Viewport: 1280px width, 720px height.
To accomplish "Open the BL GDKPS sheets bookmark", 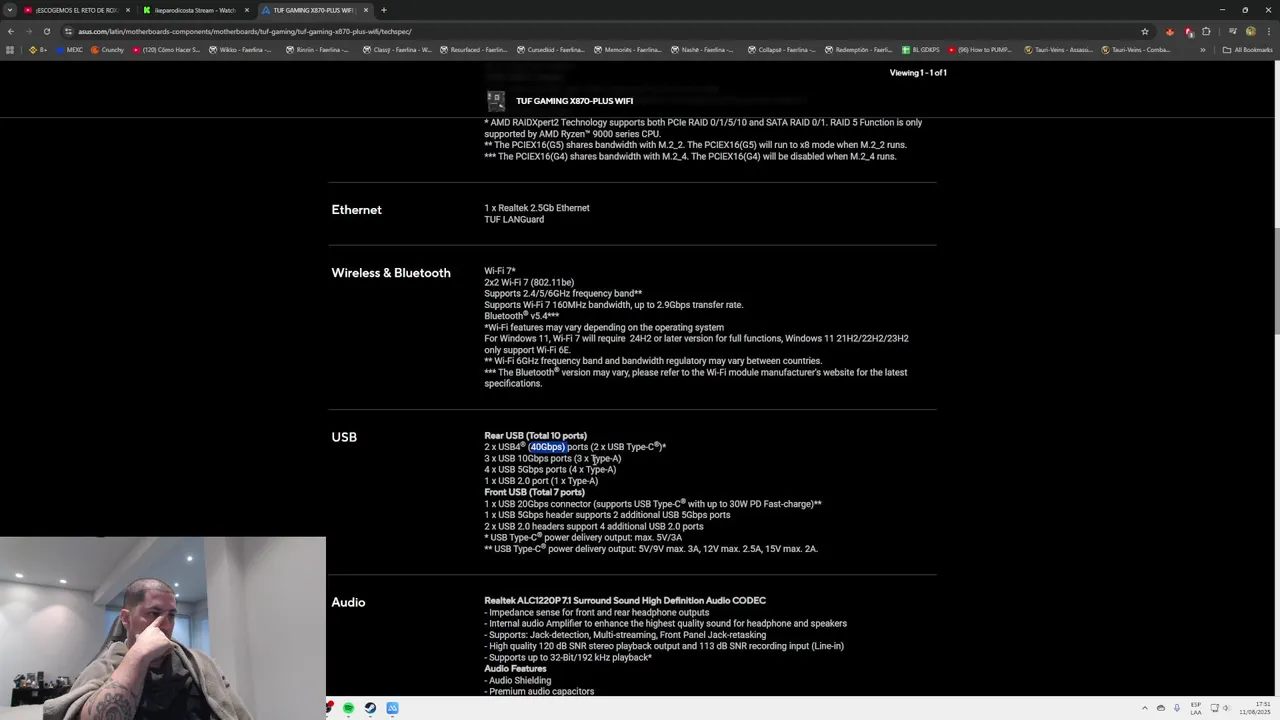I will [921, 50].
